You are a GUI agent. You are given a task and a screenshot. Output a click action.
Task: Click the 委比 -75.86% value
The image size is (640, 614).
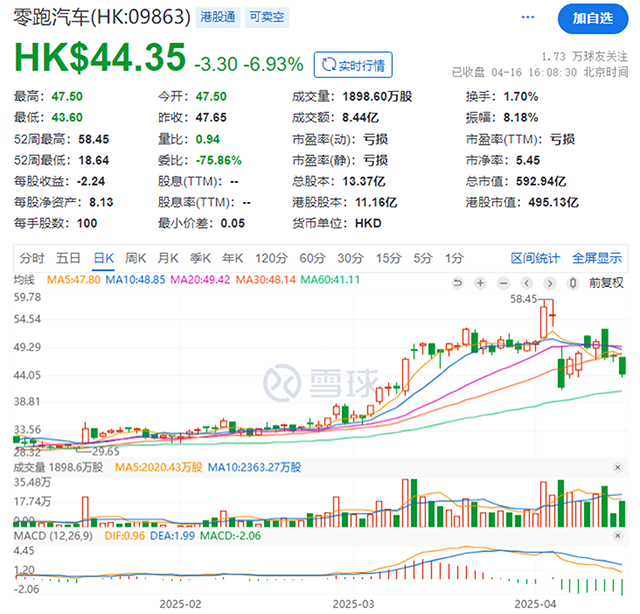(219, 160)
